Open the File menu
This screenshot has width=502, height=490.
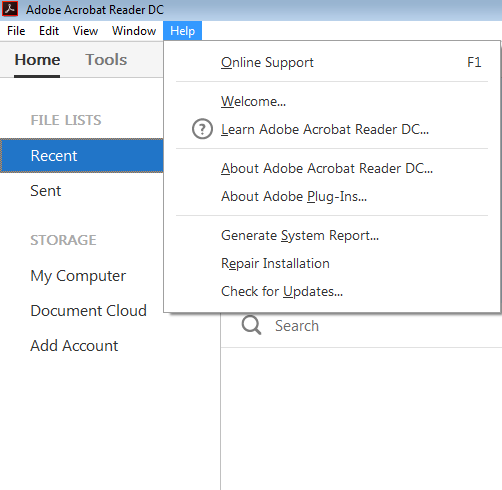pos(16,31)
